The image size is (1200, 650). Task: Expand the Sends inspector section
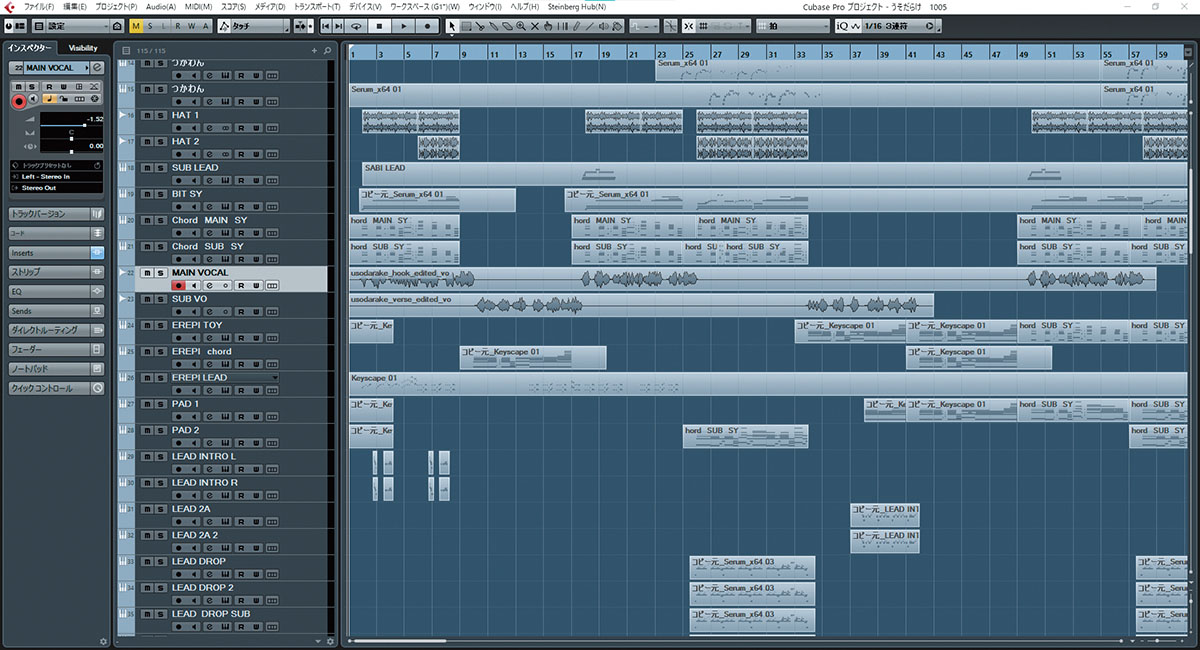point(56,311)
